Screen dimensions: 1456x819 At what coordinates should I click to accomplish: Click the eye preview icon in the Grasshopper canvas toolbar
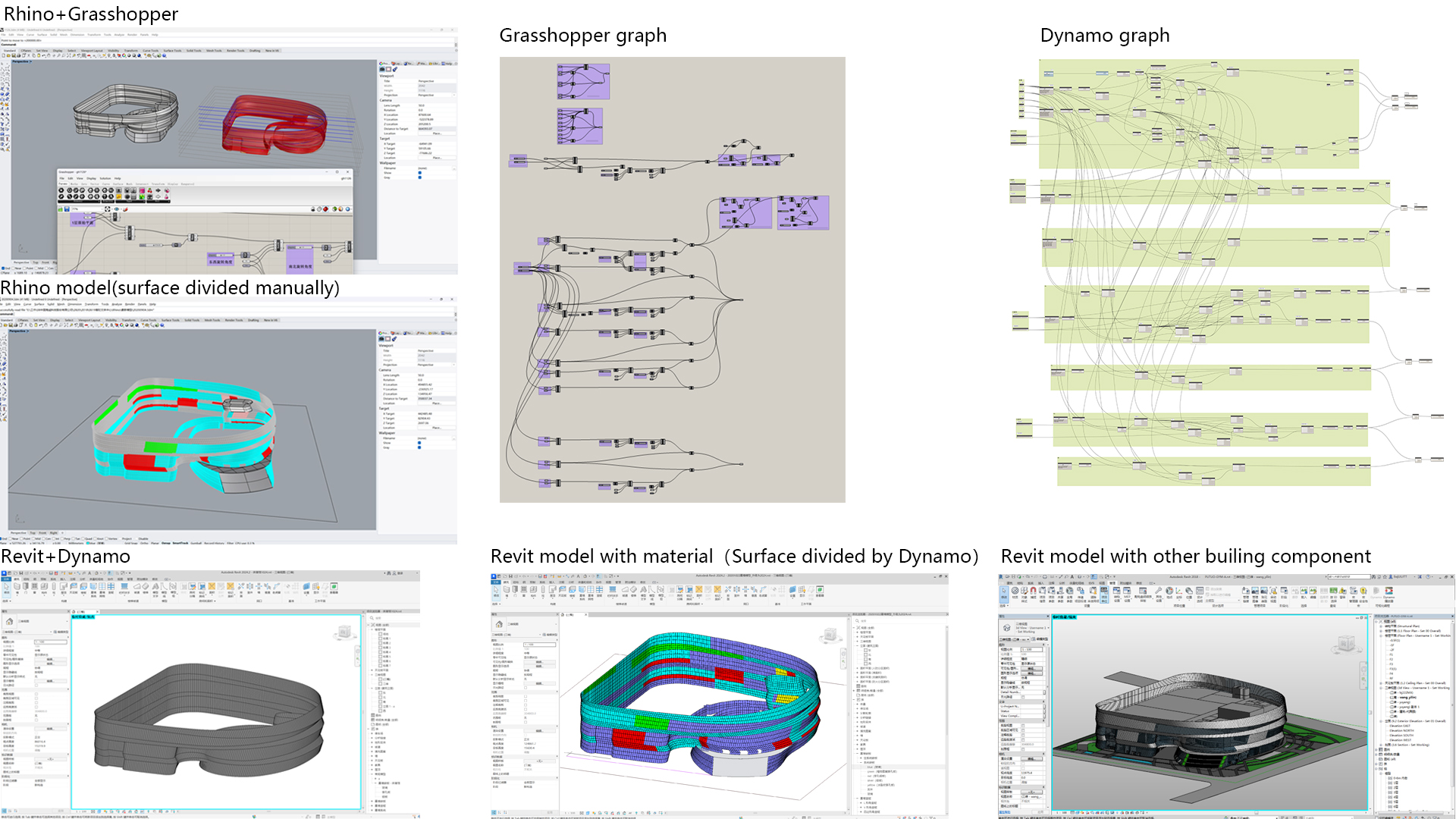[x=117, y=209]
